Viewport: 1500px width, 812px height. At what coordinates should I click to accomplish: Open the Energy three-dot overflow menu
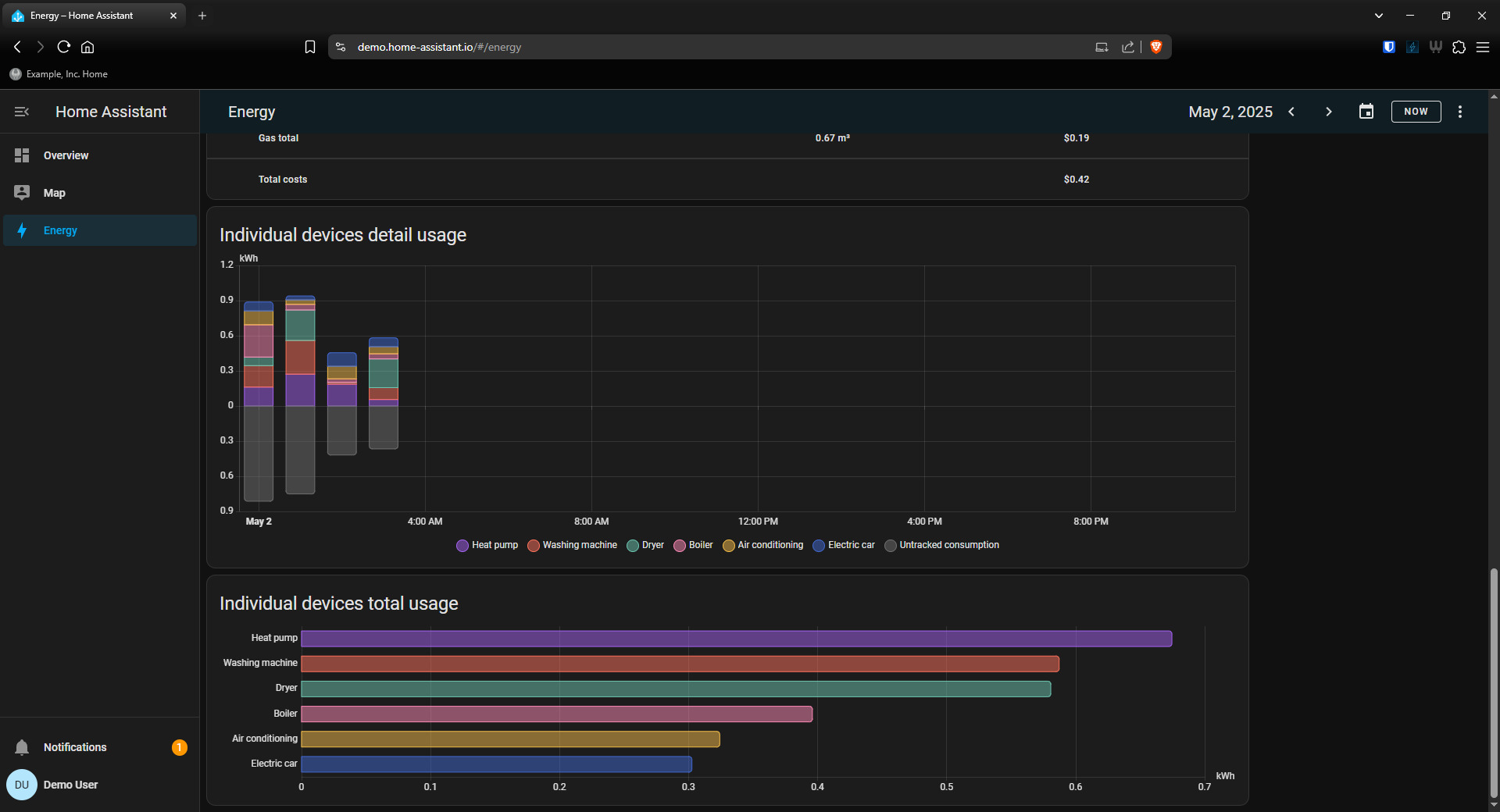[1459, 112]
